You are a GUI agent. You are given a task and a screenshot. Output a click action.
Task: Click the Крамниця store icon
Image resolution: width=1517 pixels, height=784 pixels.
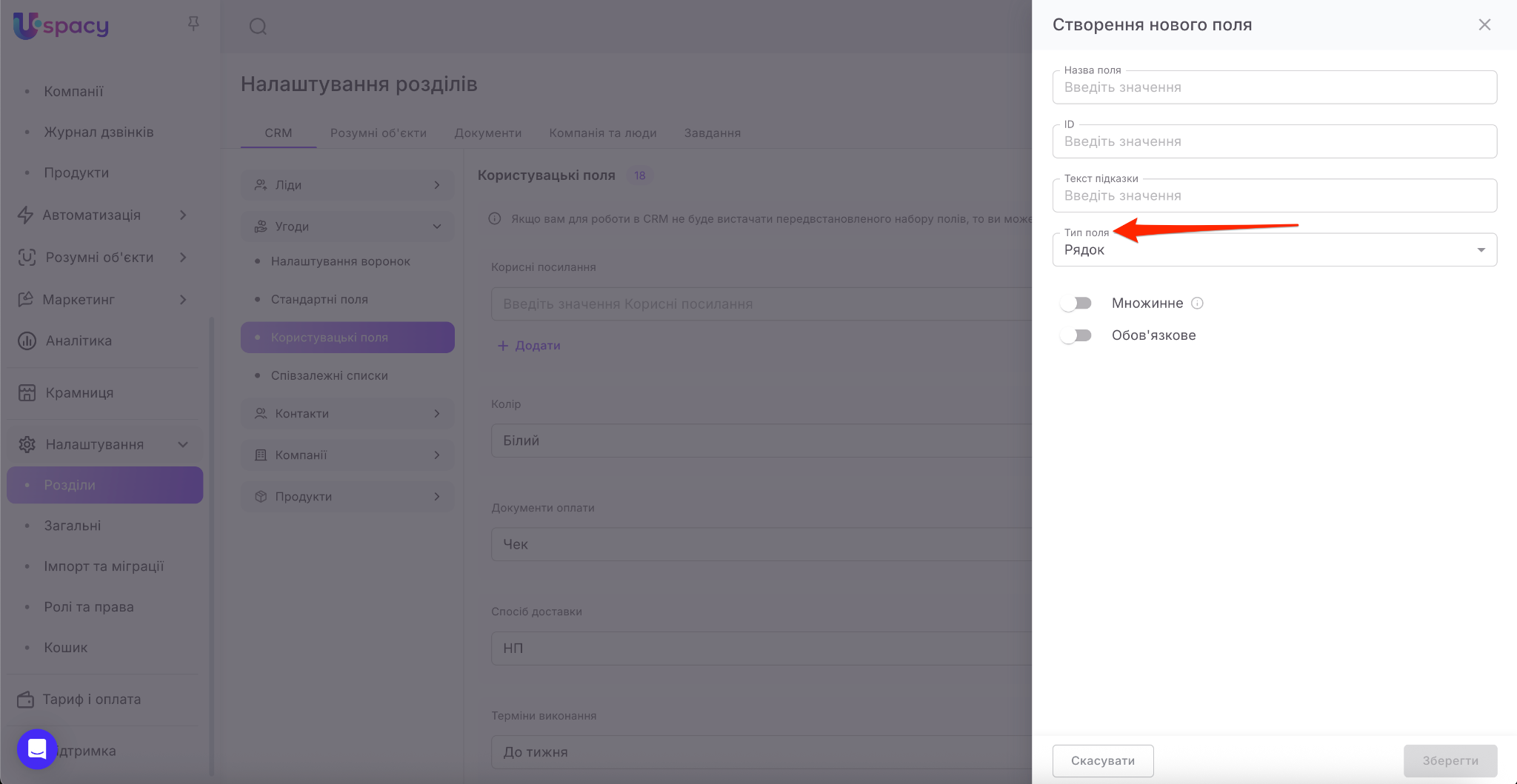(27, 392)
